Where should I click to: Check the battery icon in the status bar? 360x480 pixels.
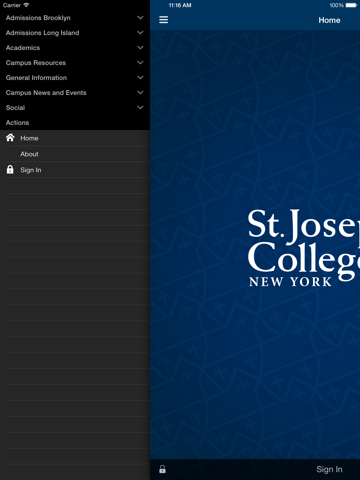pos(351,5)
